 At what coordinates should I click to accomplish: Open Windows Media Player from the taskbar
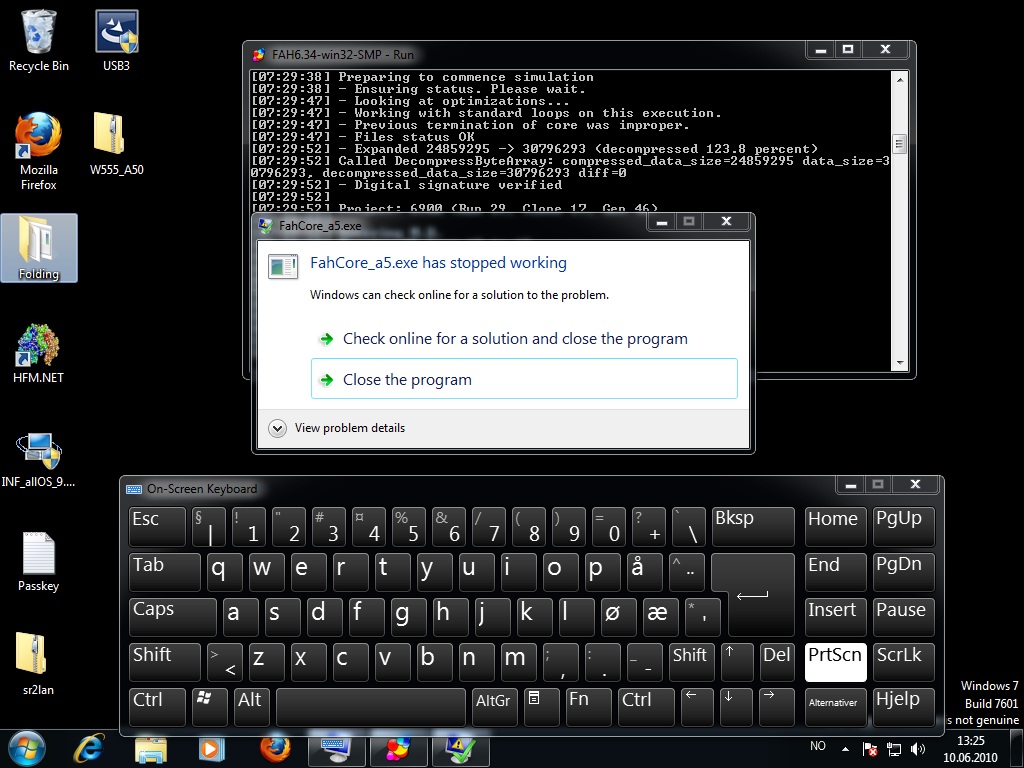211,750
